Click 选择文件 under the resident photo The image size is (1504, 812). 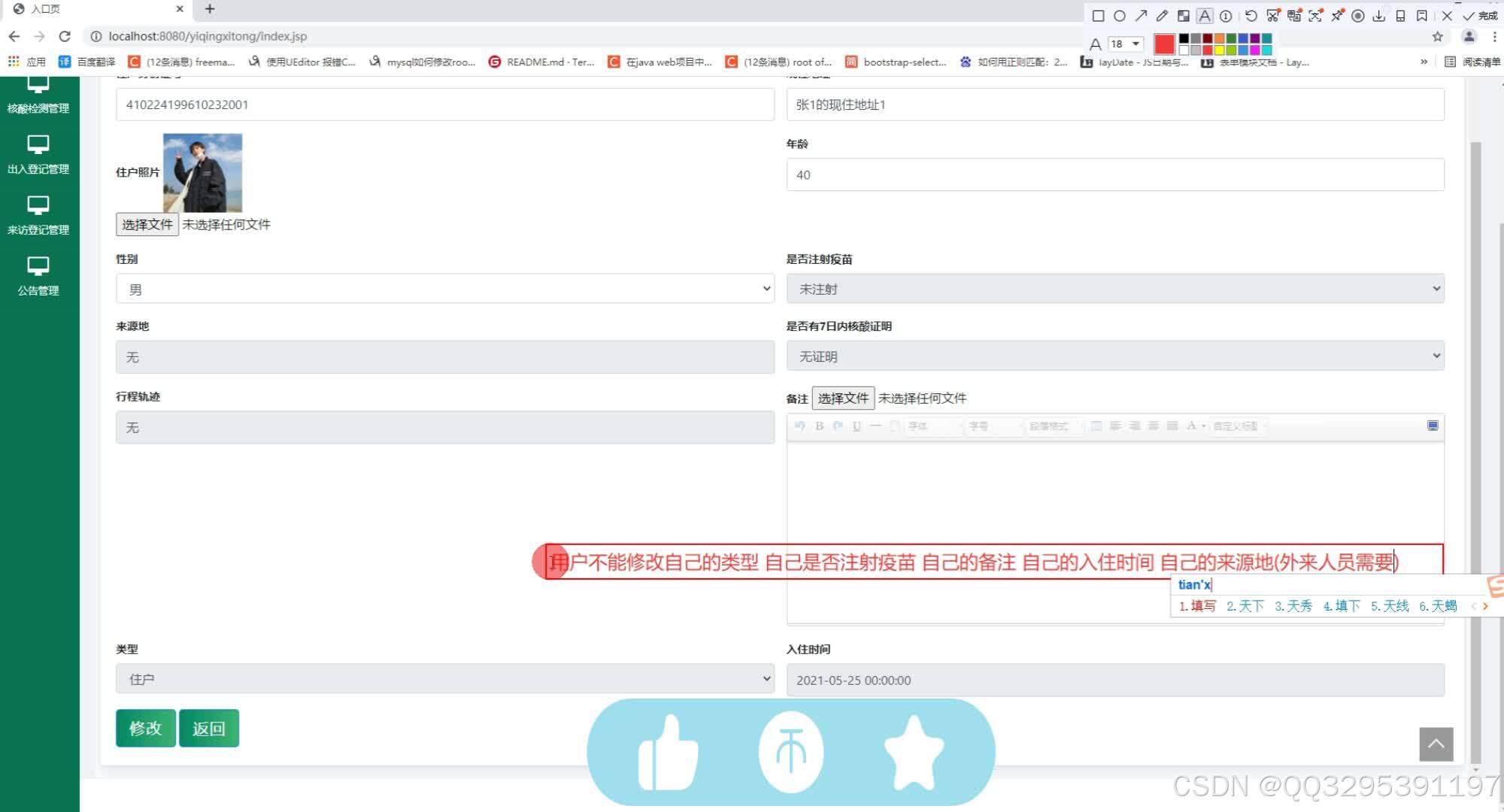point(147,224)
